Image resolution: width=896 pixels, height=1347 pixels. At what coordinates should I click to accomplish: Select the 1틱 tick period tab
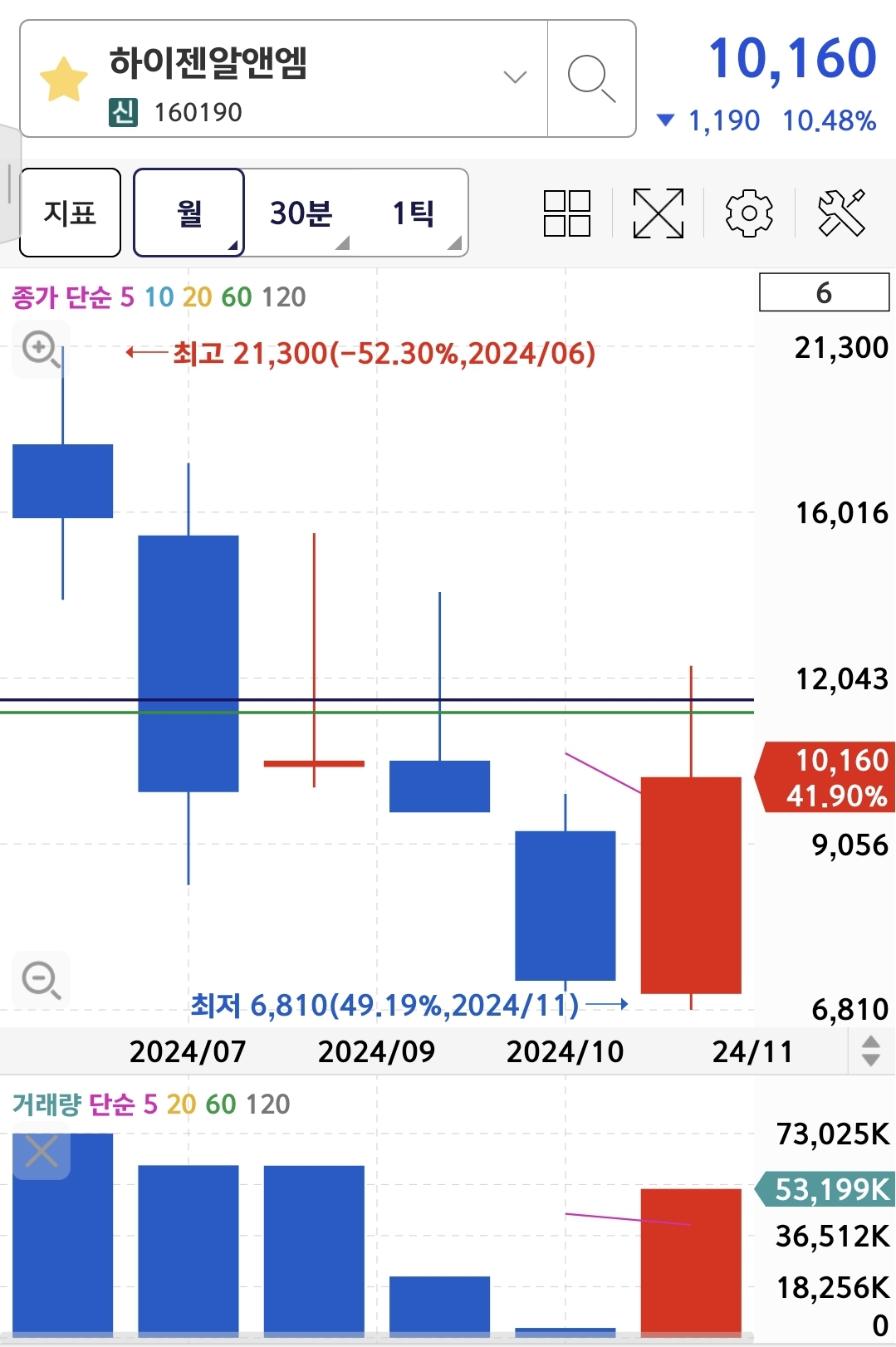(413, 213)
